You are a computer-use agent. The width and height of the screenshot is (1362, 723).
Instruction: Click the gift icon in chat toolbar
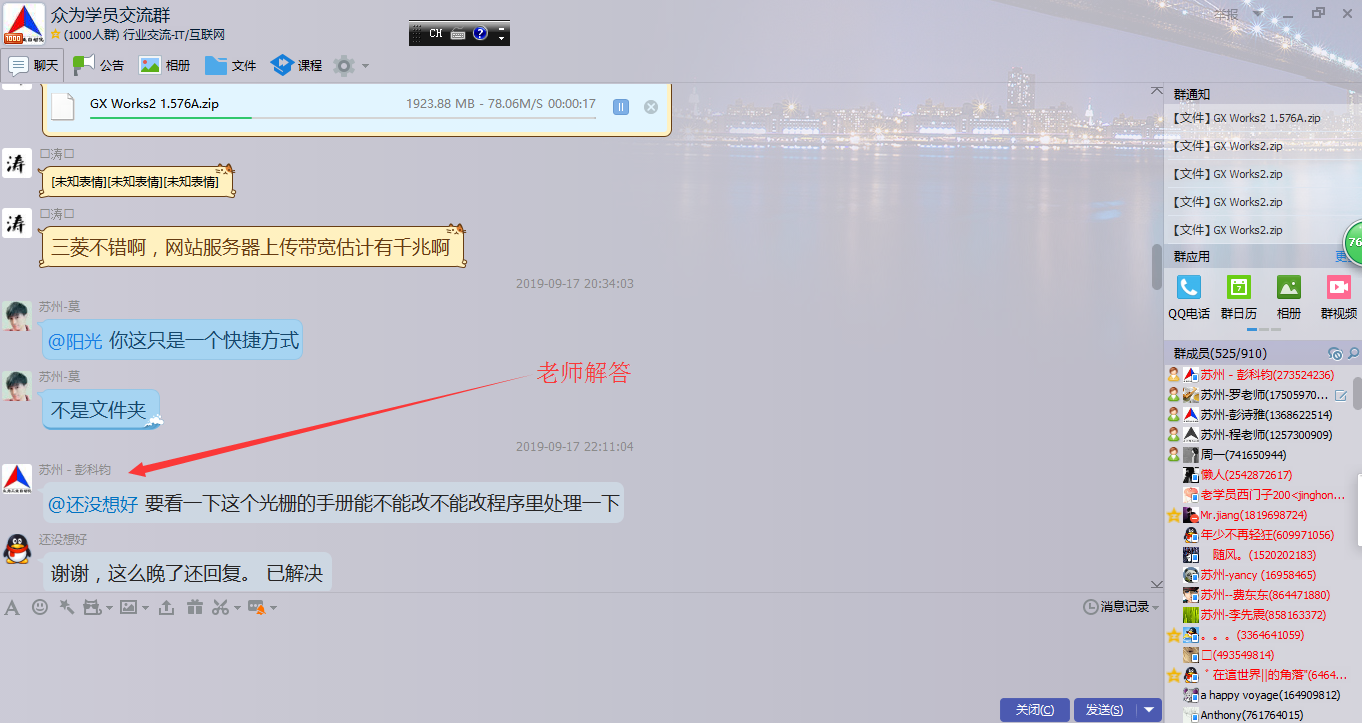[x=195, y=607]
